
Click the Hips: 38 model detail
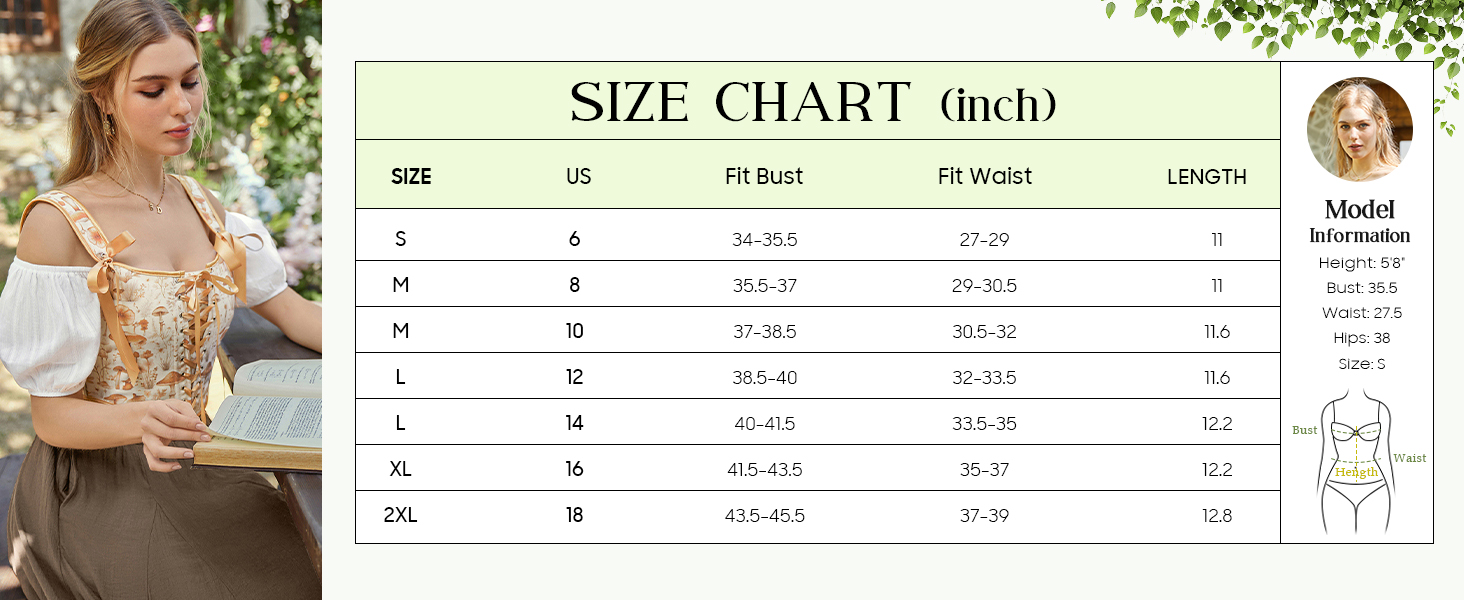pos(1361,338)
